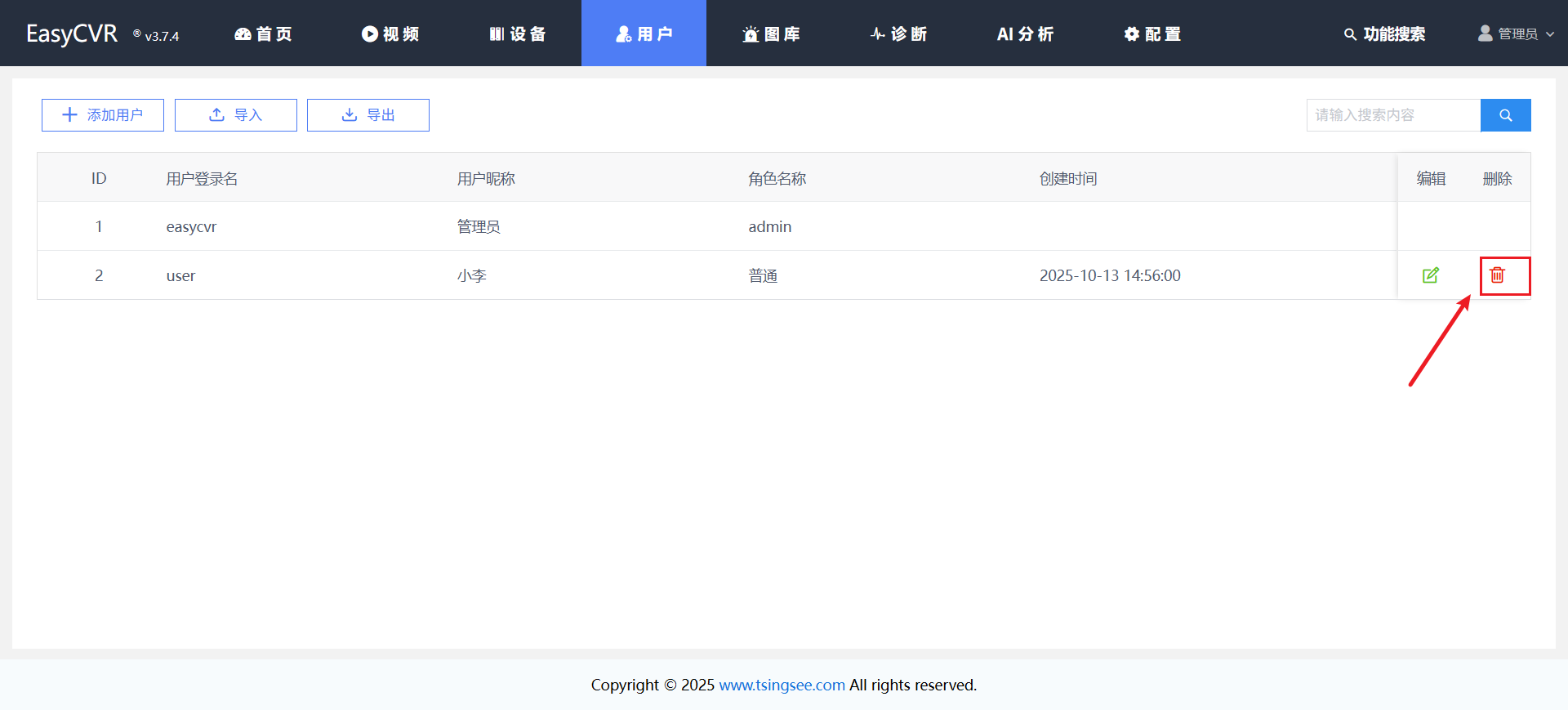
Task: Switch to the 诊断 diagnostics tab
Action: pyautogui.click(x=898, y=33)
